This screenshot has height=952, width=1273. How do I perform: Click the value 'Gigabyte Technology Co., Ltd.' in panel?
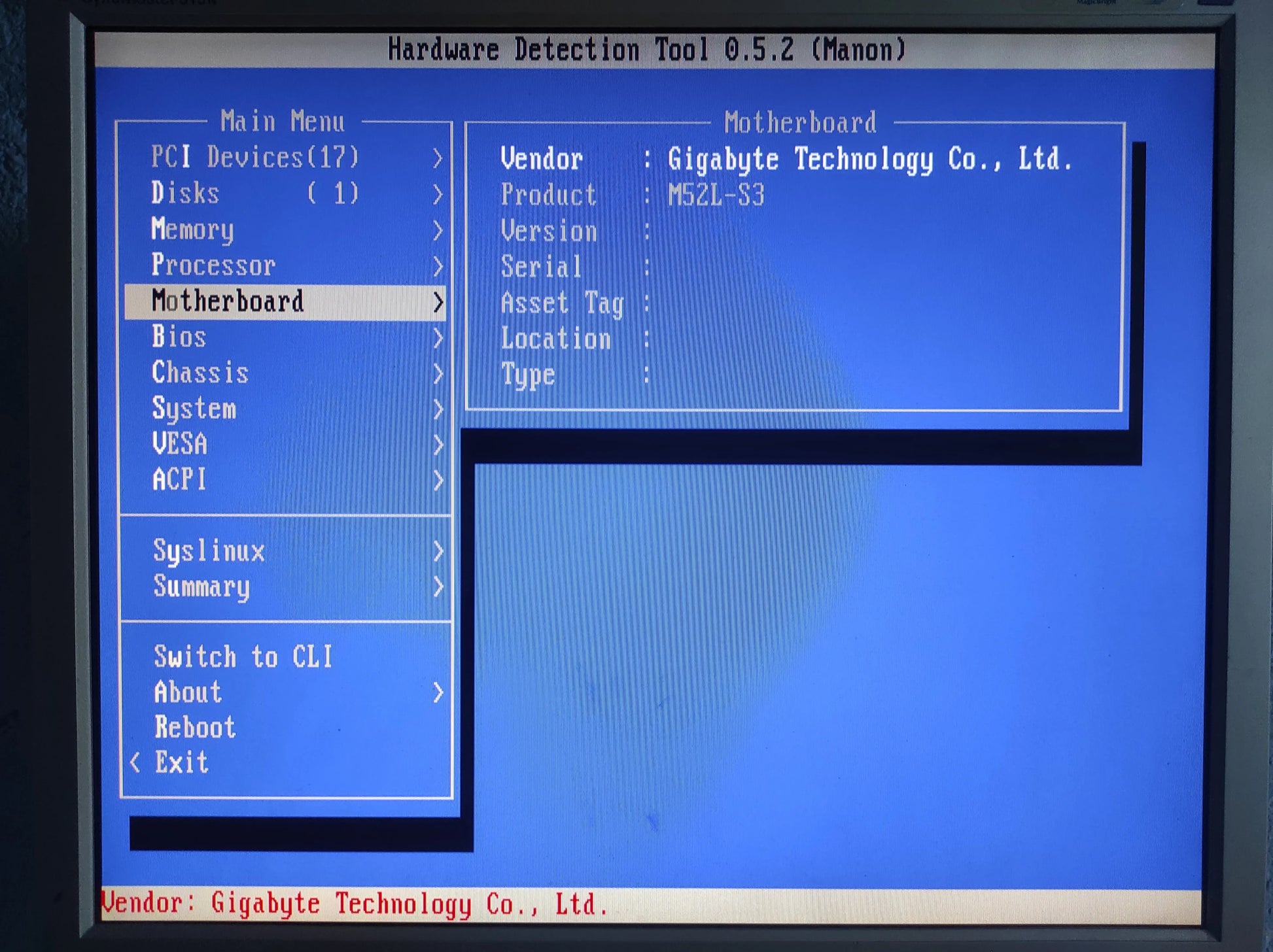click(870, 160)
